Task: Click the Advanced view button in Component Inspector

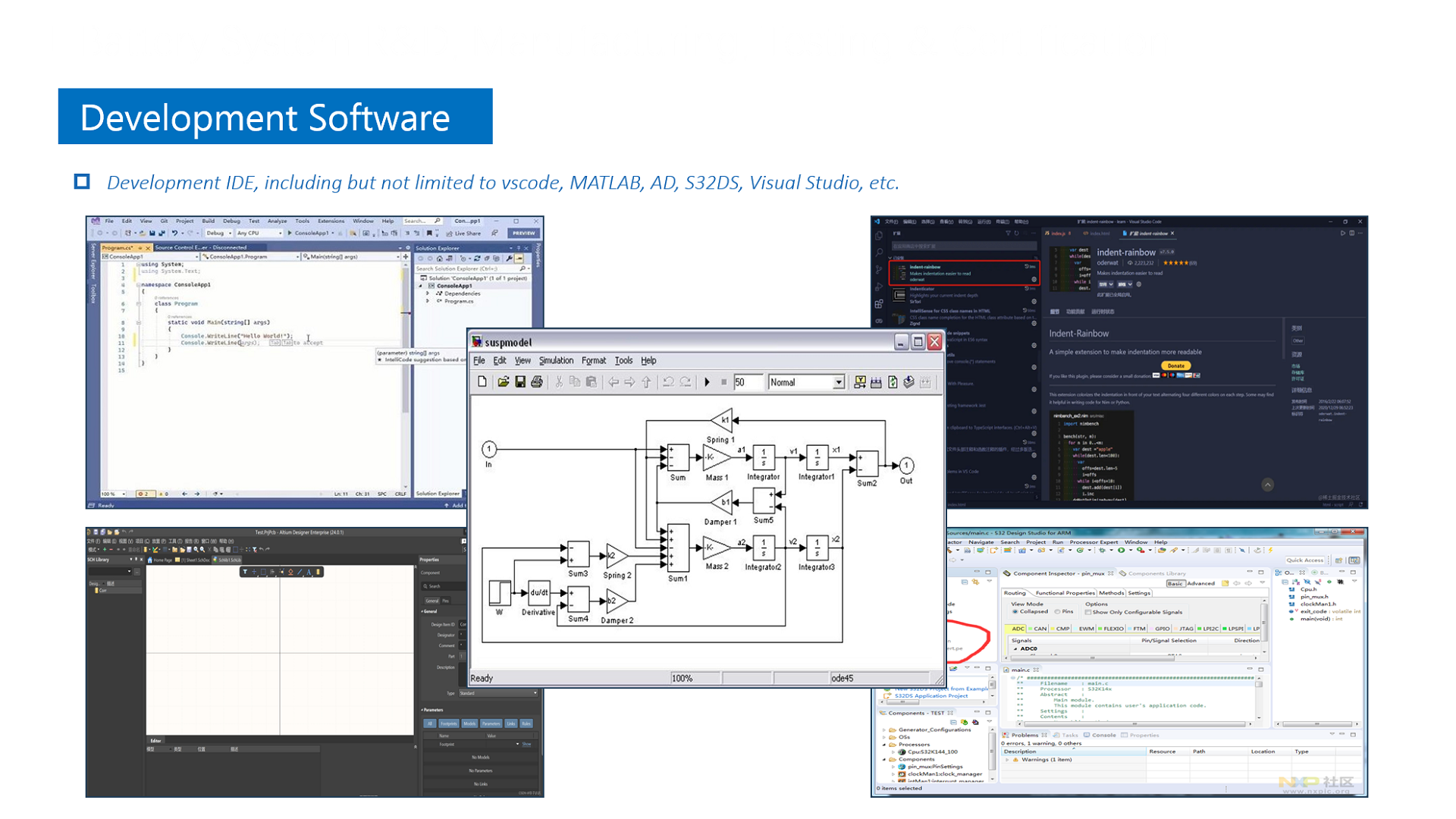Action: coord(1200,583)
